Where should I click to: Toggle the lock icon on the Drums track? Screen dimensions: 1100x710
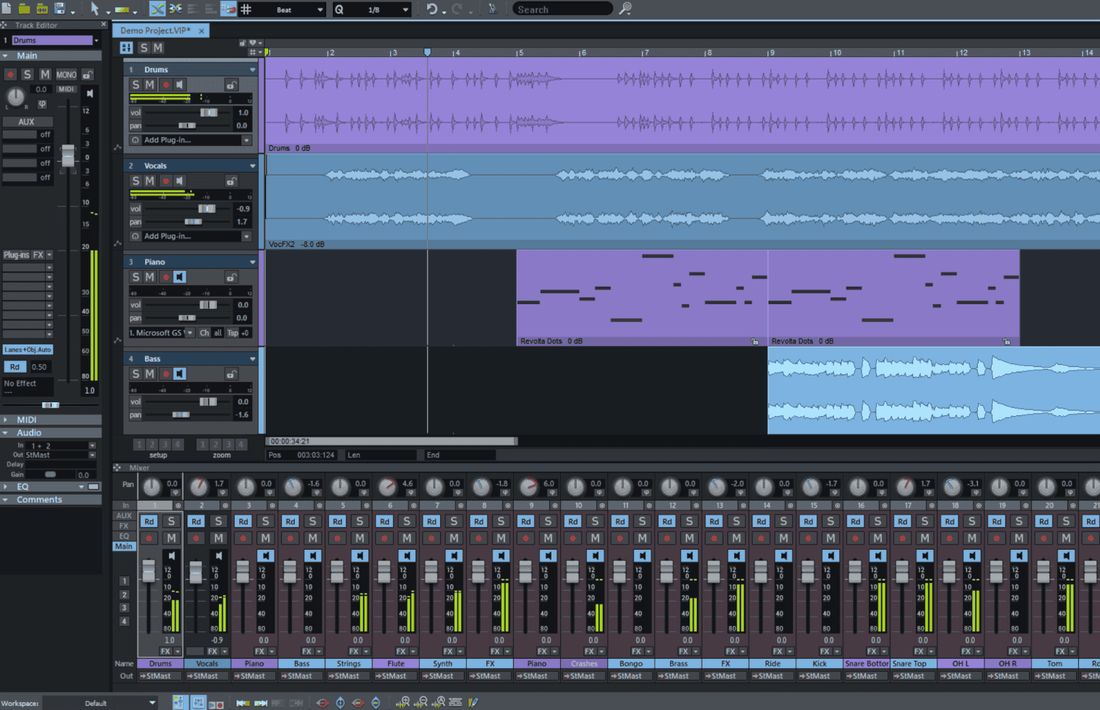(x=232, y=84)
